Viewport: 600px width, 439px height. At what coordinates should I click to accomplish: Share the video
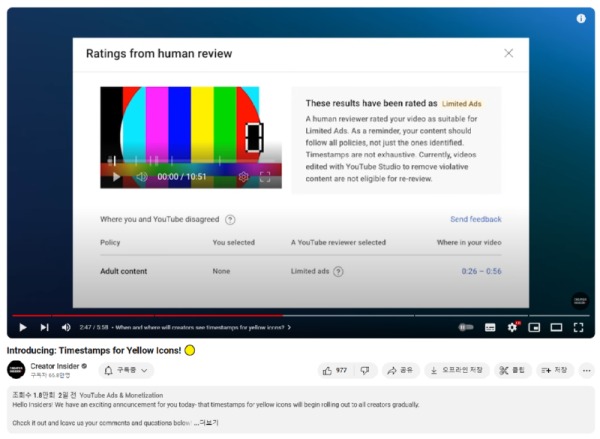click(x=400, y=370)
